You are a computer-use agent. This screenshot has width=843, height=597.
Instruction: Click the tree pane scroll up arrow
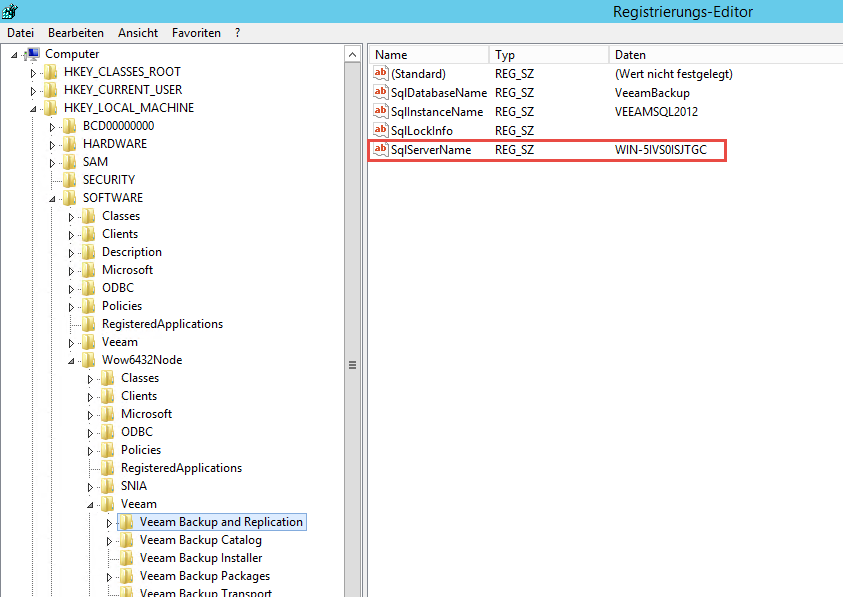click(x=352, y=54)
